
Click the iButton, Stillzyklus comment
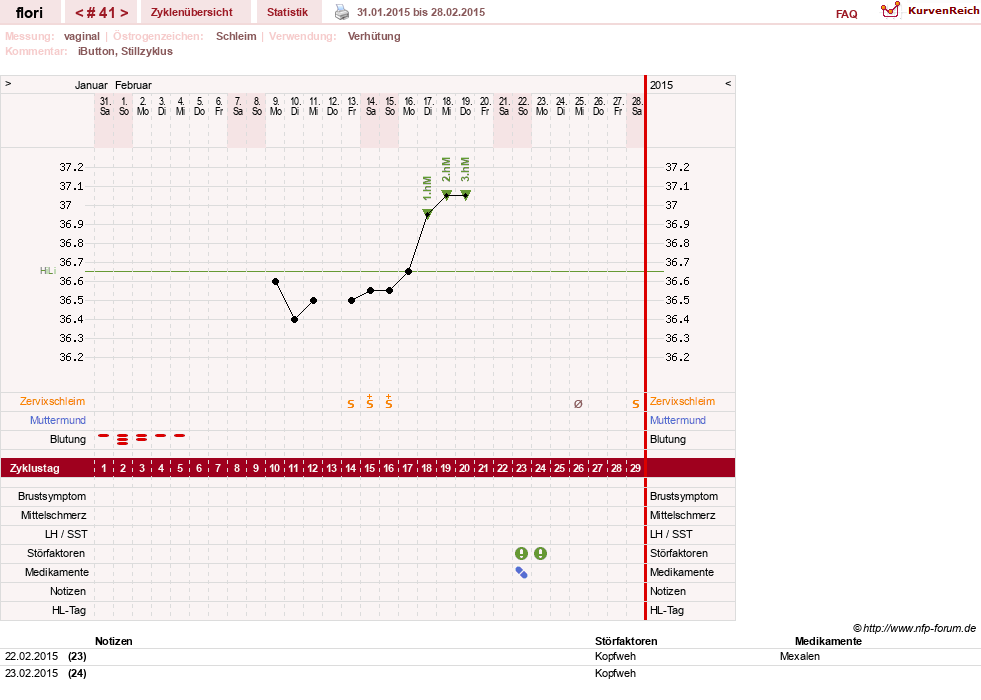pos(125,51)
